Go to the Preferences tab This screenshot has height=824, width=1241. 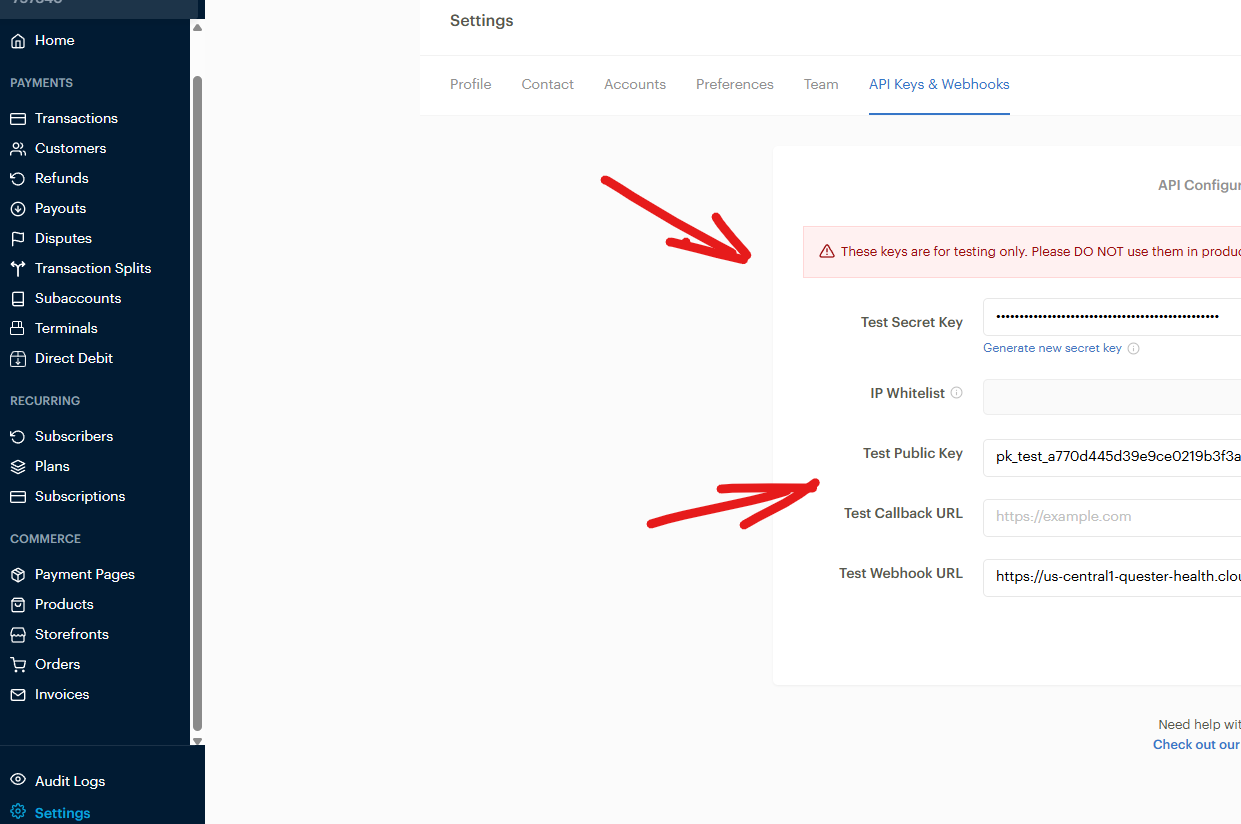pos(734,85)
